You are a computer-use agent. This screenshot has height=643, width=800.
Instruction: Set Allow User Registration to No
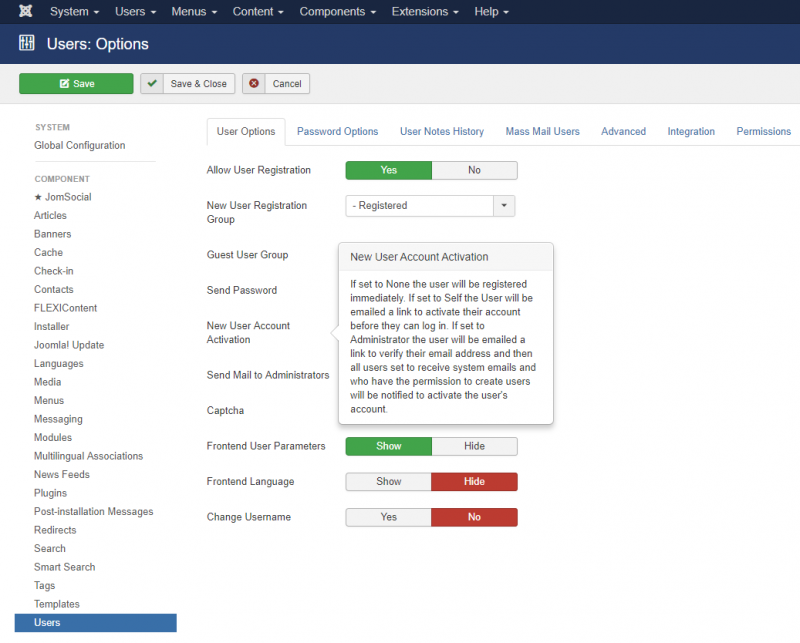tap(474, 170)
